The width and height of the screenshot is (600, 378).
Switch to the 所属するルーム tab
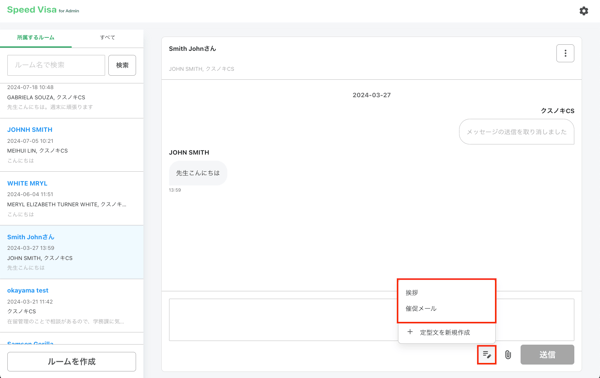pos(36,38)
